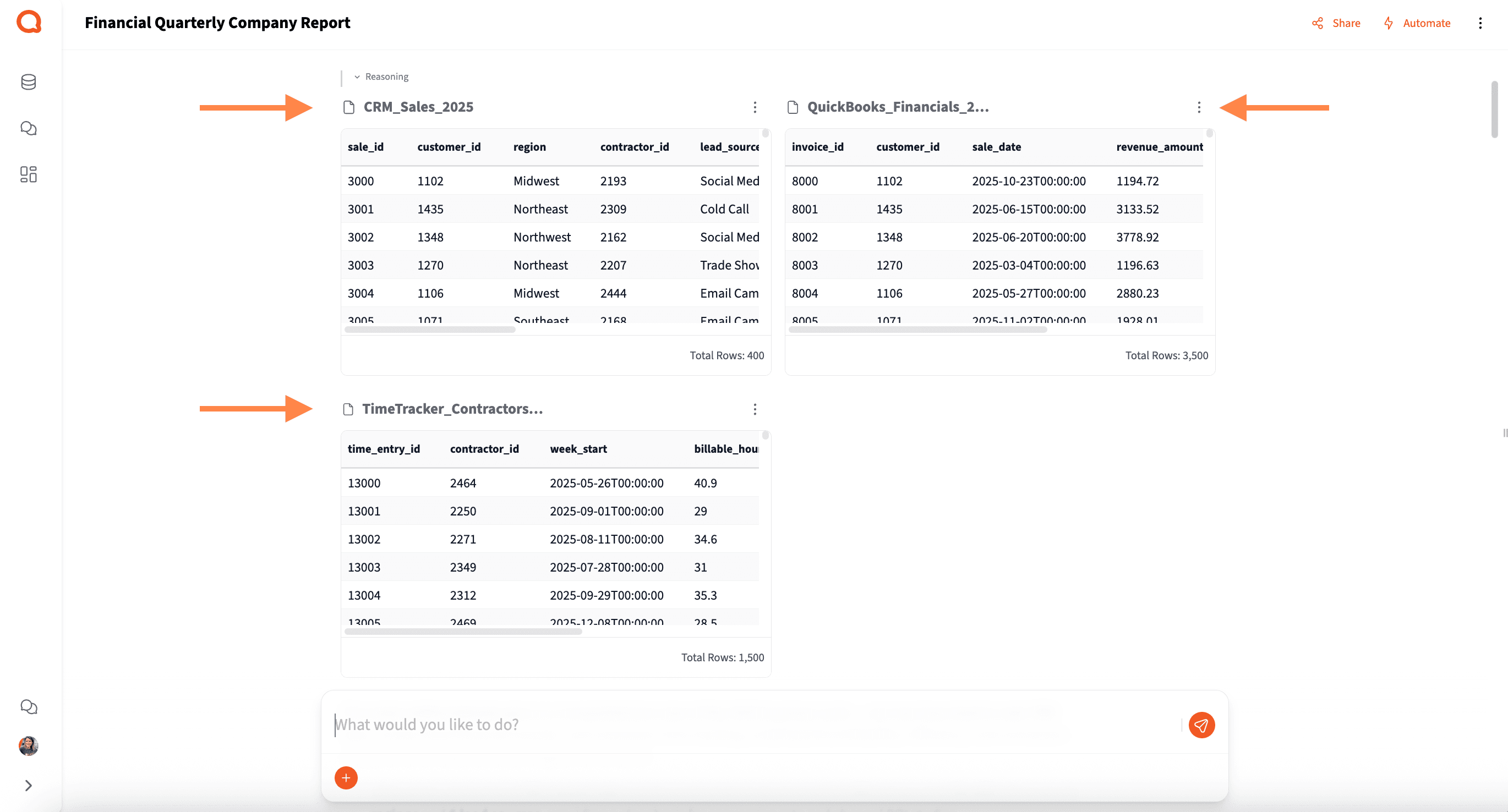Click the CRM_Sales_2025 file icon
This screenshot has height=812, width=1508.
pos(349,107)
